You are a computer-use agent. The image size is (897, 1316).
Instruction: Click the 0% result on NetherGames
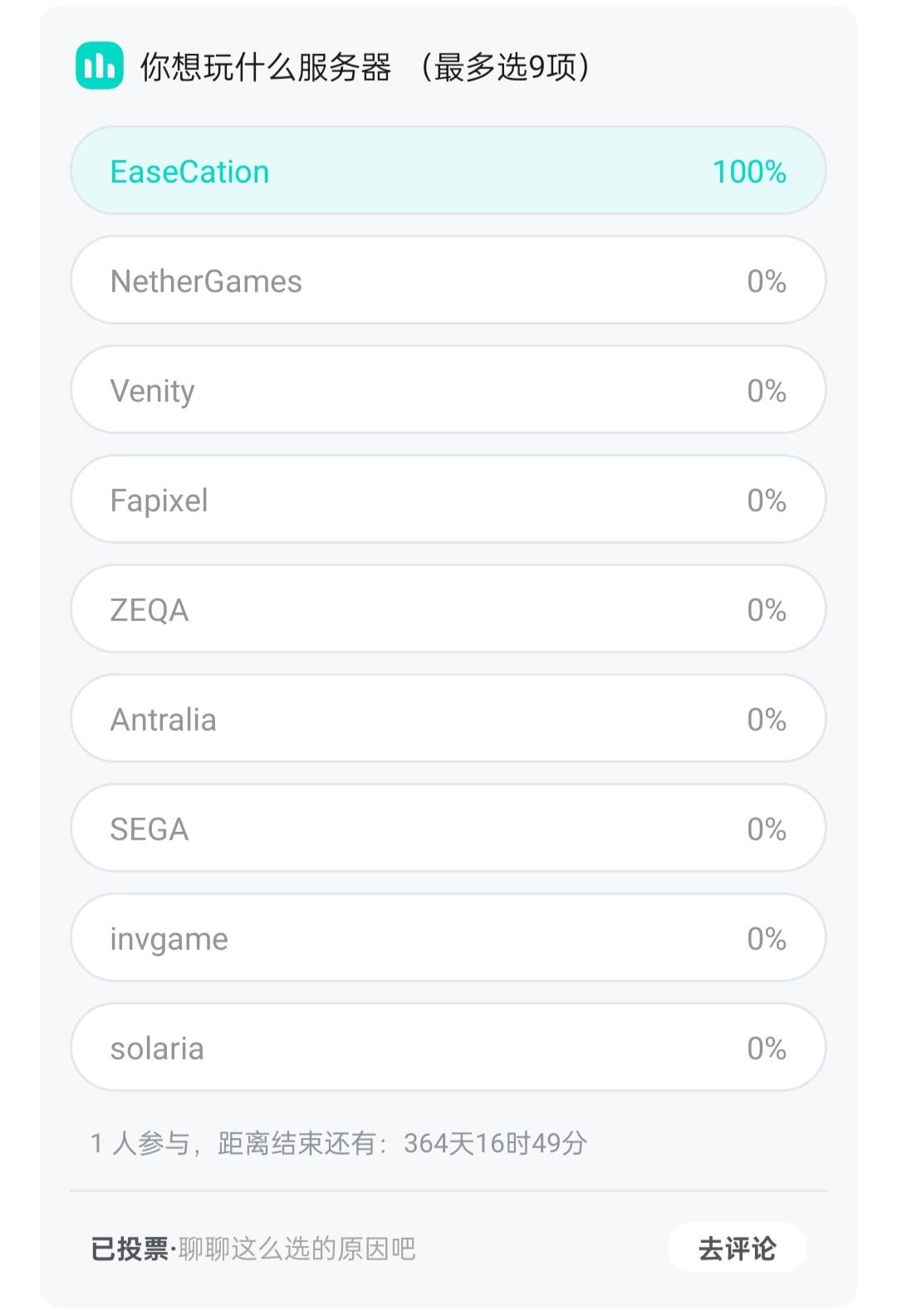coord(767,281)
